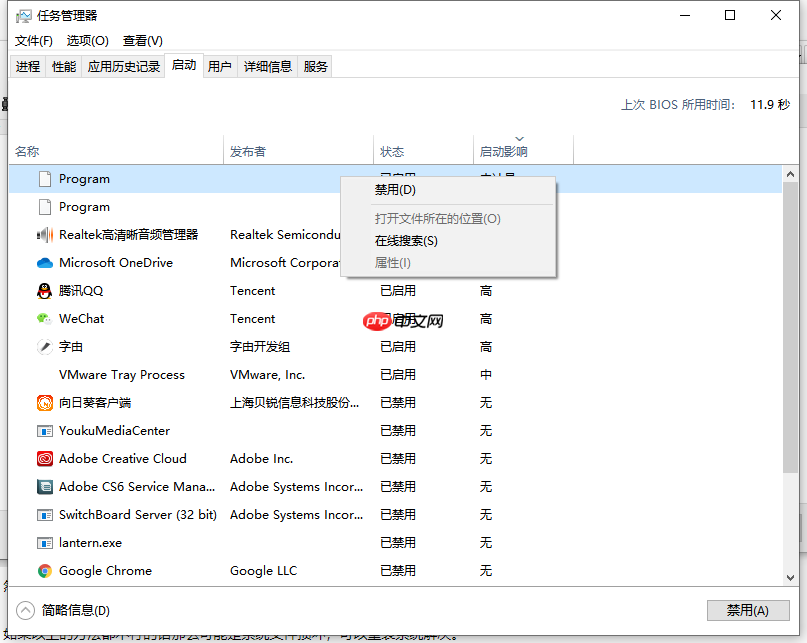The width and height of the screenshot is (807, 643).
Task: Switch to the 进程 tab
Action: 28,66
